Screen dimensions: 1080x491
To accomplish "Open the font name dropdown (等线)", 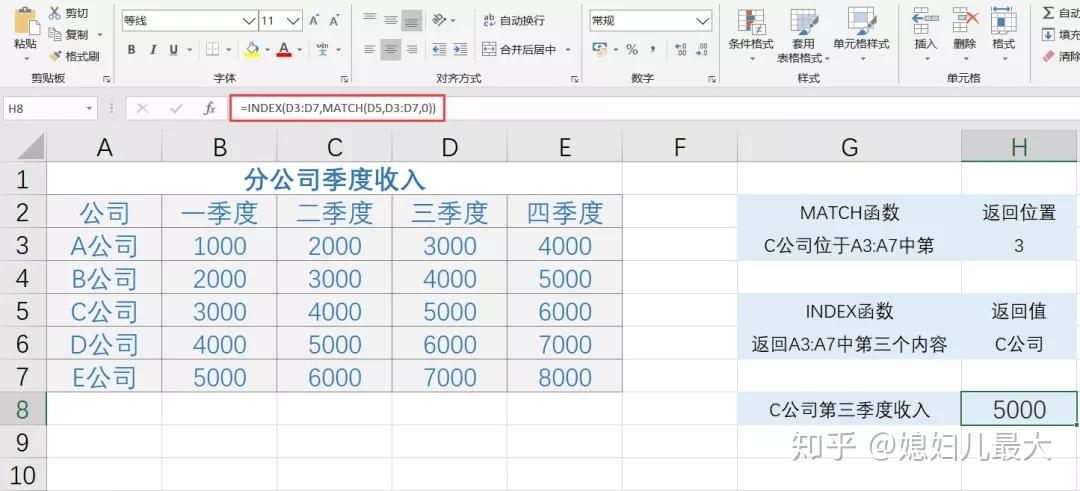I will click(250, 21).
